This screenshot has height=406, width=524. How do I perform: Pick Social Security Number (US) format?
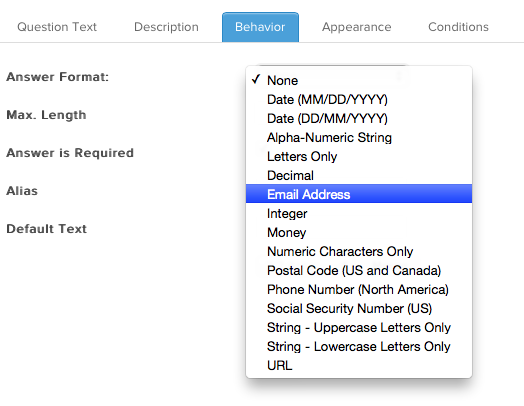point(359,308)
